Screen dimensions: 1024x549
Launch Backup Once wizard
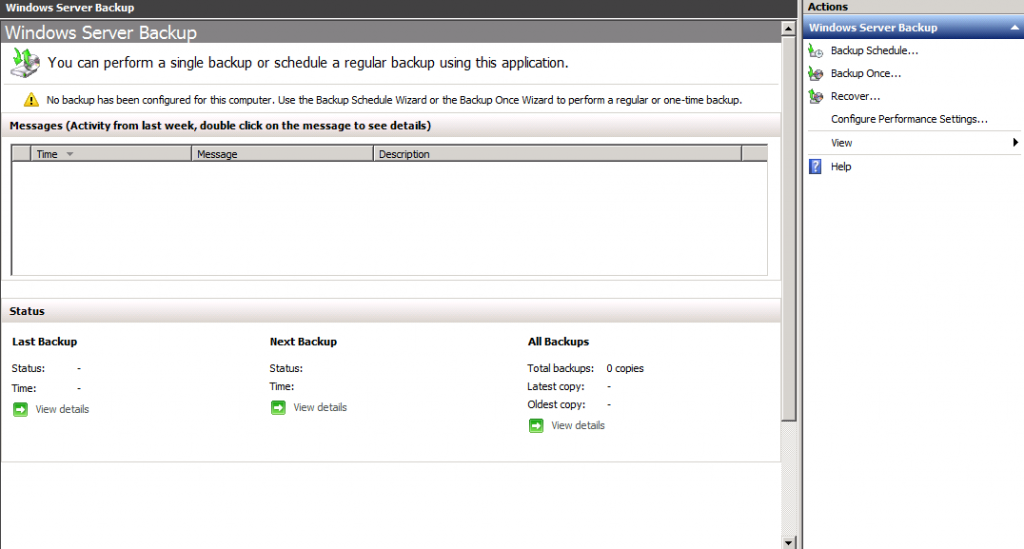coord(865,74)
